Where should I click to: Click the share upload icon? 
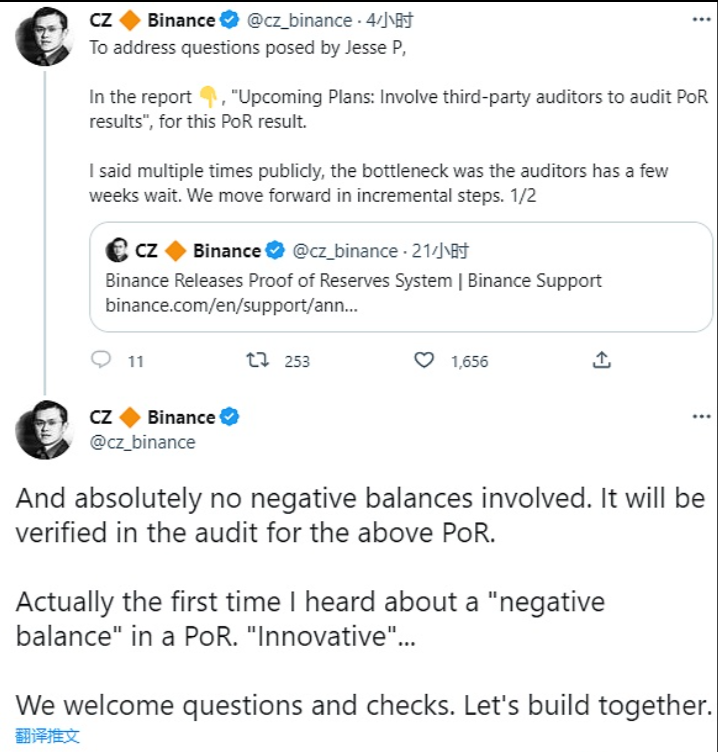(x=602, y=360)
